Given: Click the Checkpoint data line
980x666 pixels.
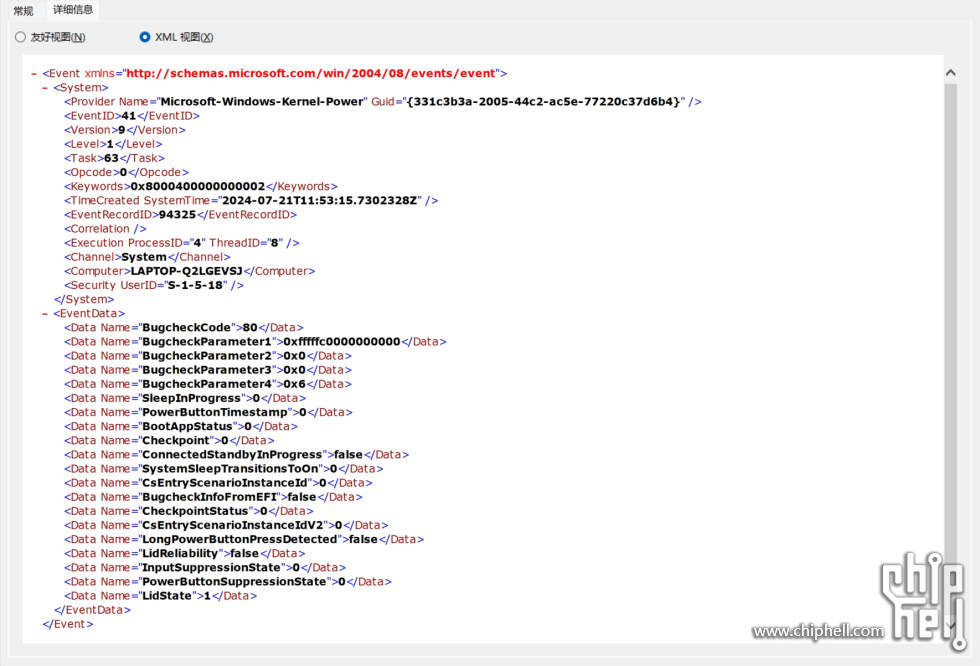Looking at the screenshot, I should [169, 440].
